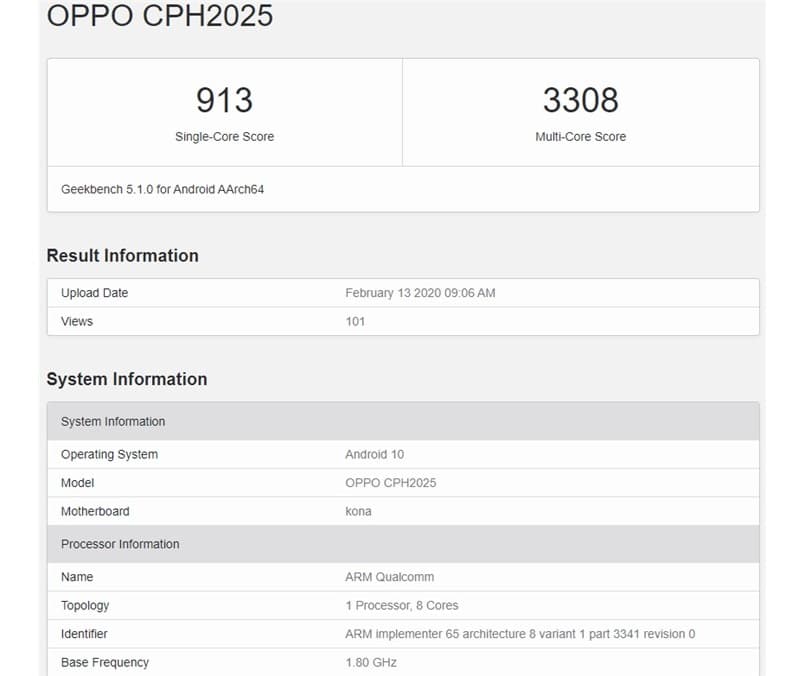Click the Base Frequency row label
800x676 pixels.
(x=105, y=662)
